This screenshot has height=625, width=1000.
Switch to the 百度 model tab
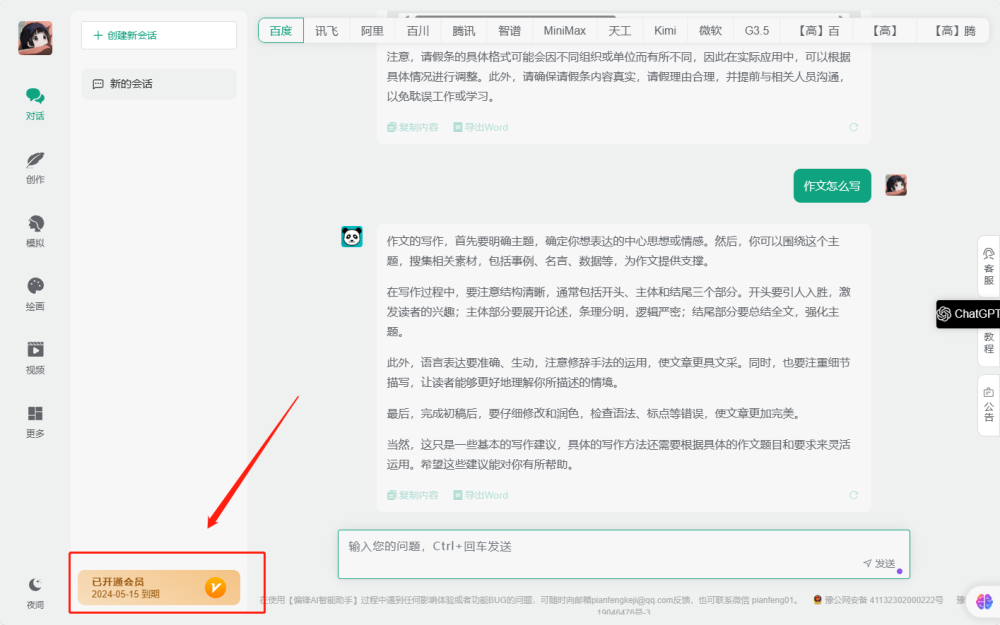(x=281, y=31)
